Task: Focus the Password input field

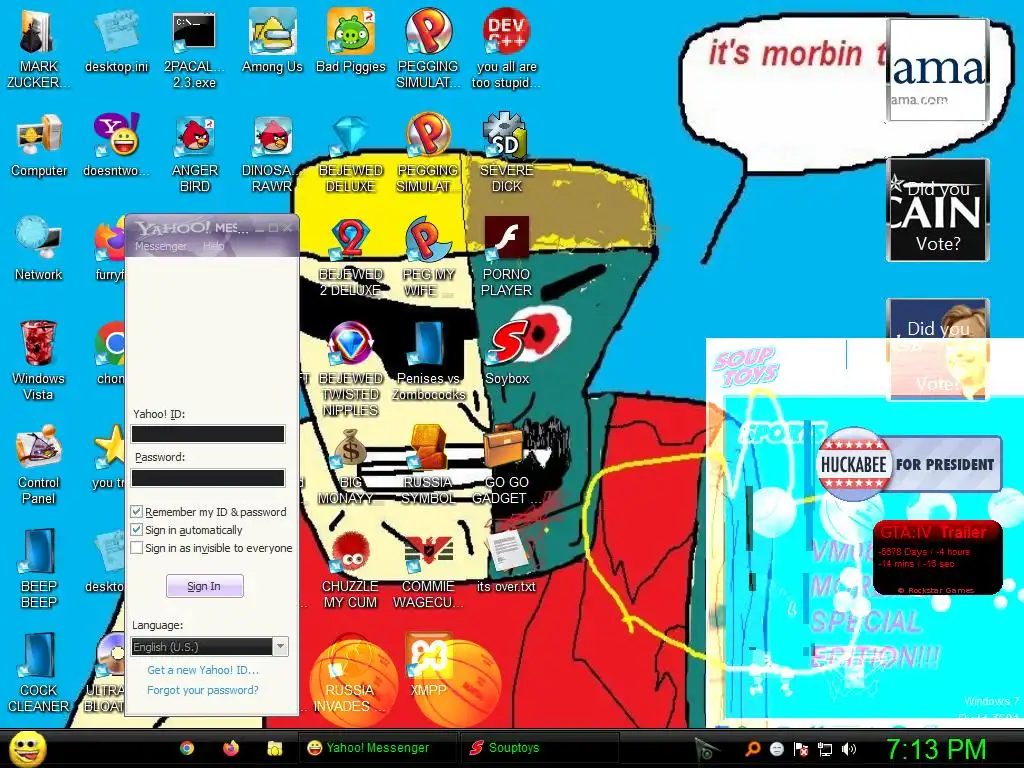Action: coord(208,478)
